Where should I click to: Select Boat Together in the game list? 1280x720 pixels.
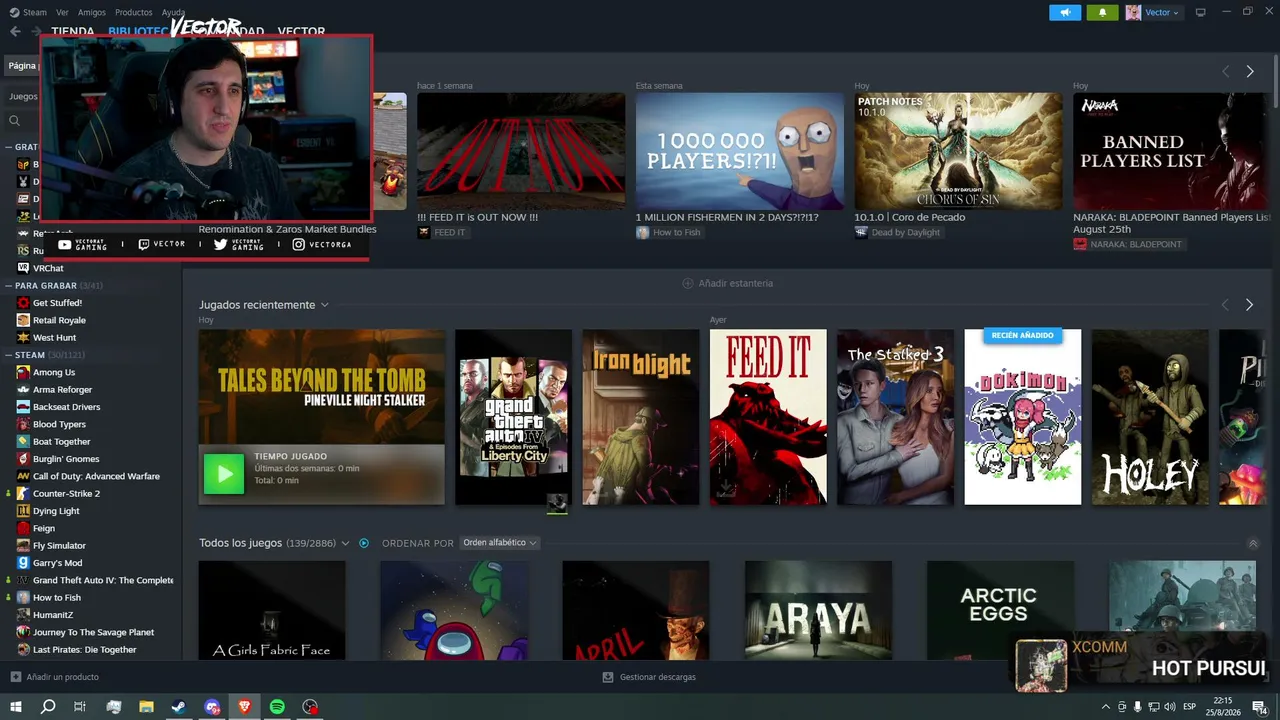[62, 442]
